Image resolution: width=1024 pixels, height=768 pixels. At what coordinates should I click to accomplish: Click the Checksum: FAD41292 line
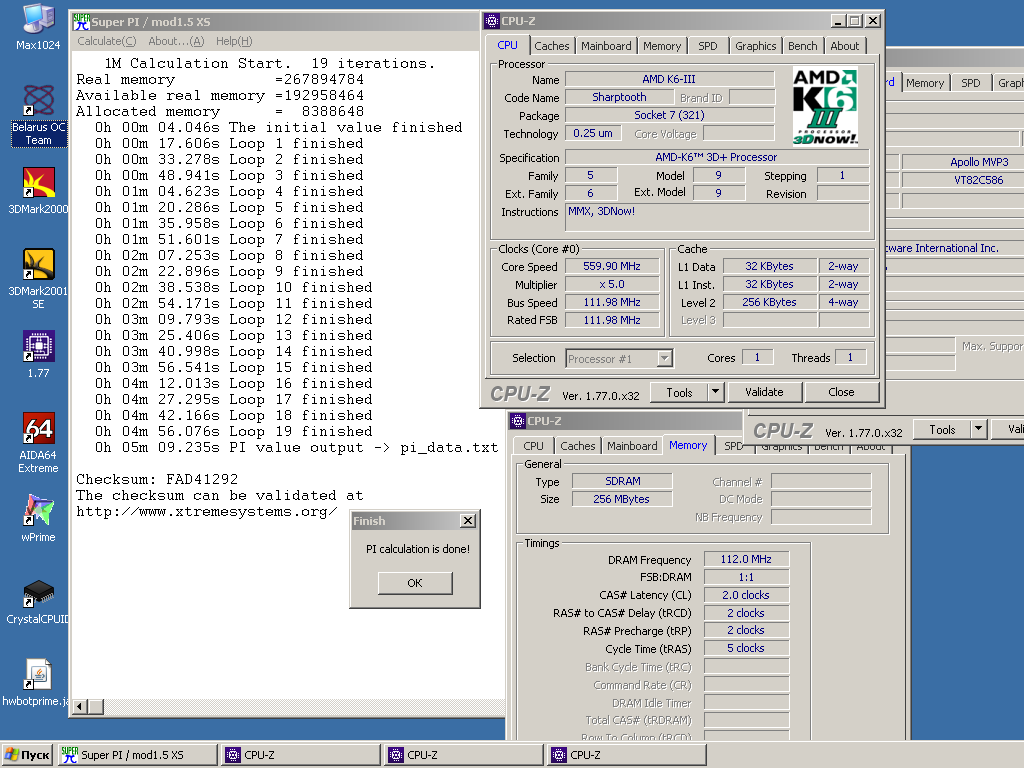[157, 479]
